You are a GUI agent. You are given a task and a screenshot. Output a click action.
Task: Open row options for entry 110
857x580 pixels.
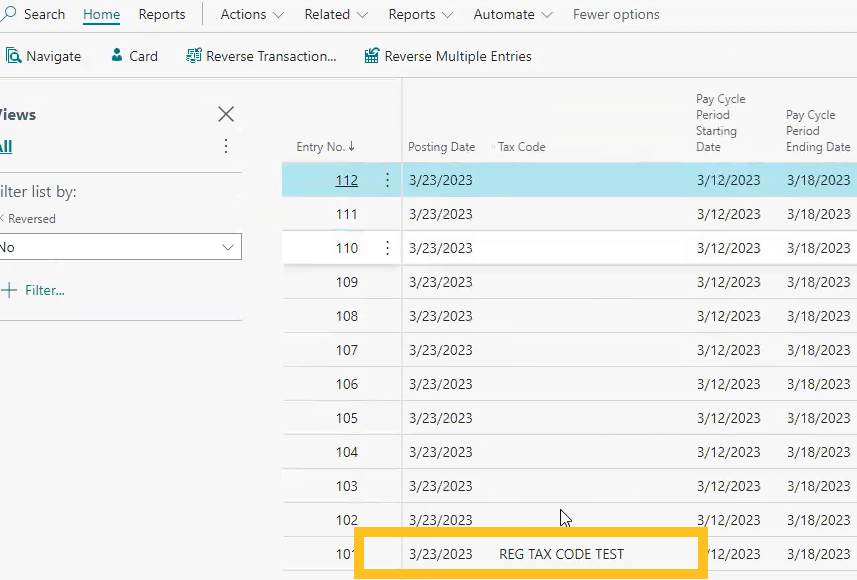[x=387, y=248]
